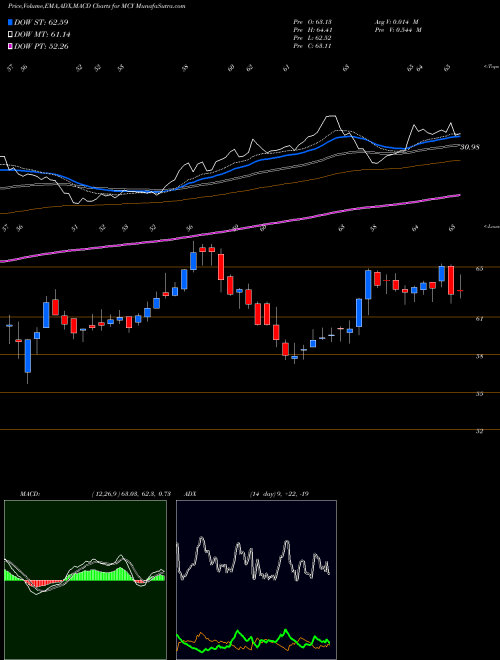Viewport: 500px width, 660px height.
Task: Click the 65 price axis label
Action: tap(479, 269)
